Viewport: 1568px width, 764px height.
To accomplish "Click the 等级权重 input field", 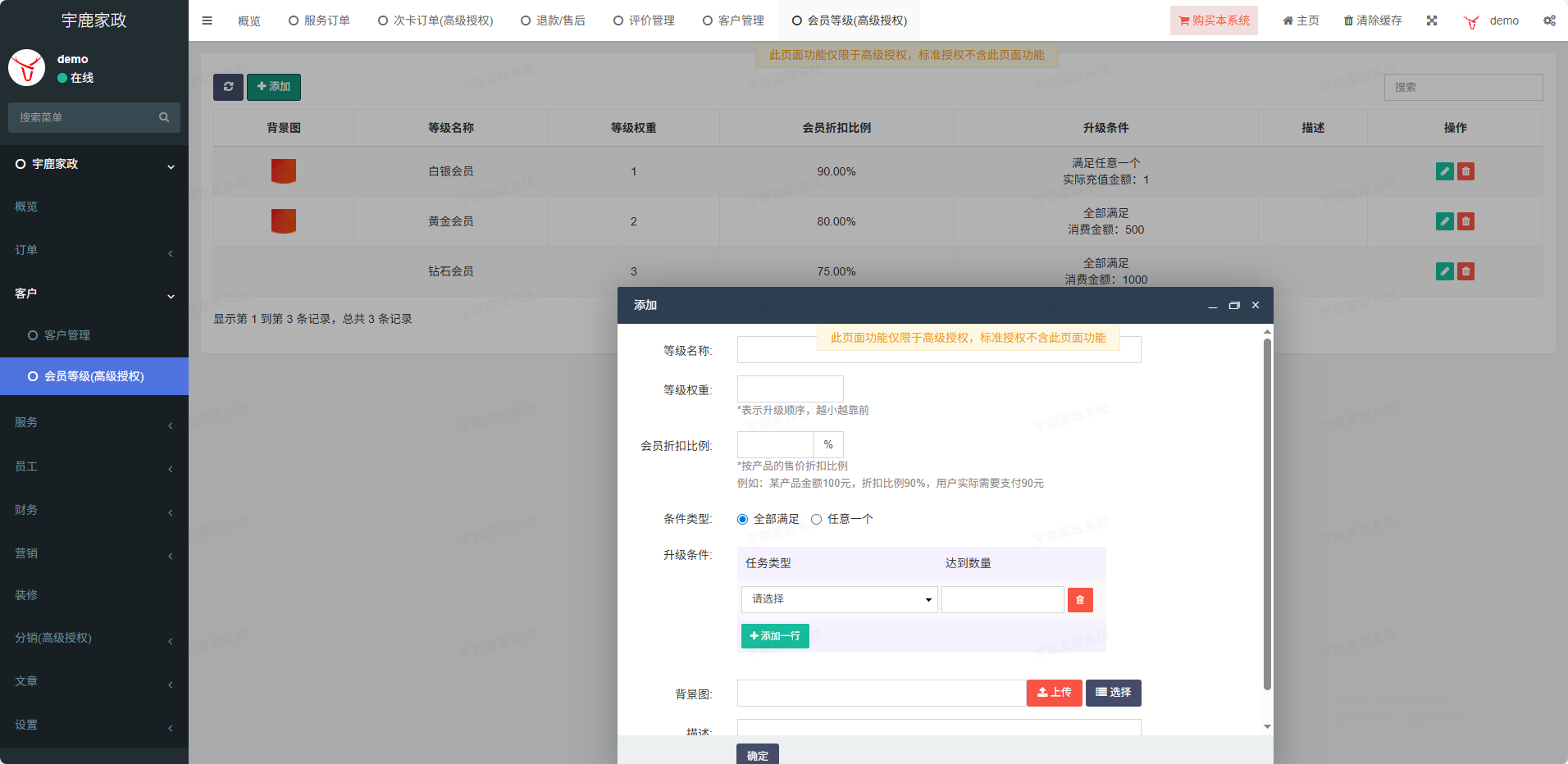I will tap(790, 389).
